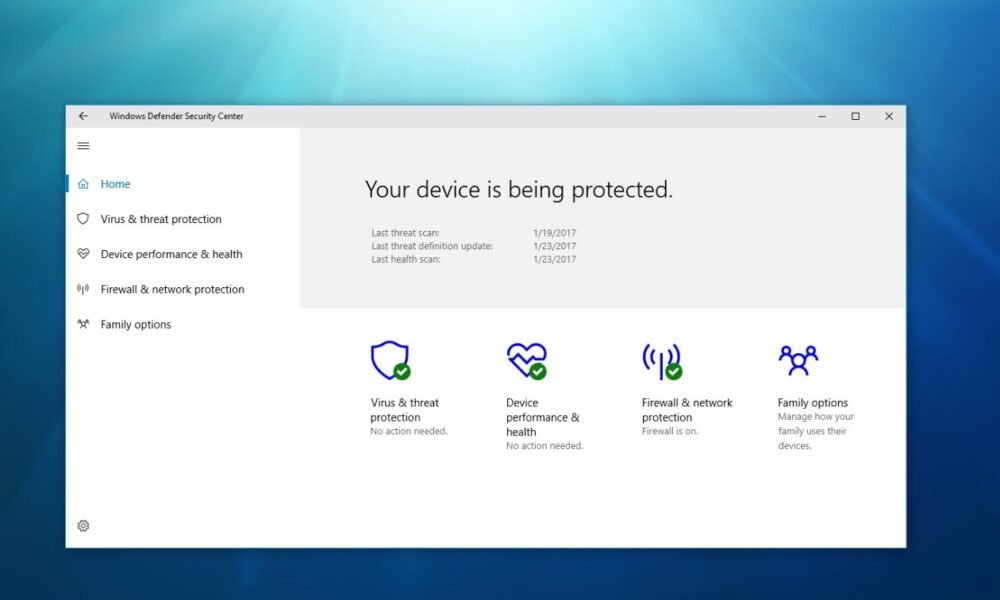Open the large Firewall antenna tile icon
This screenshot has width=1000, height=600.
click(x=662, y=362)
